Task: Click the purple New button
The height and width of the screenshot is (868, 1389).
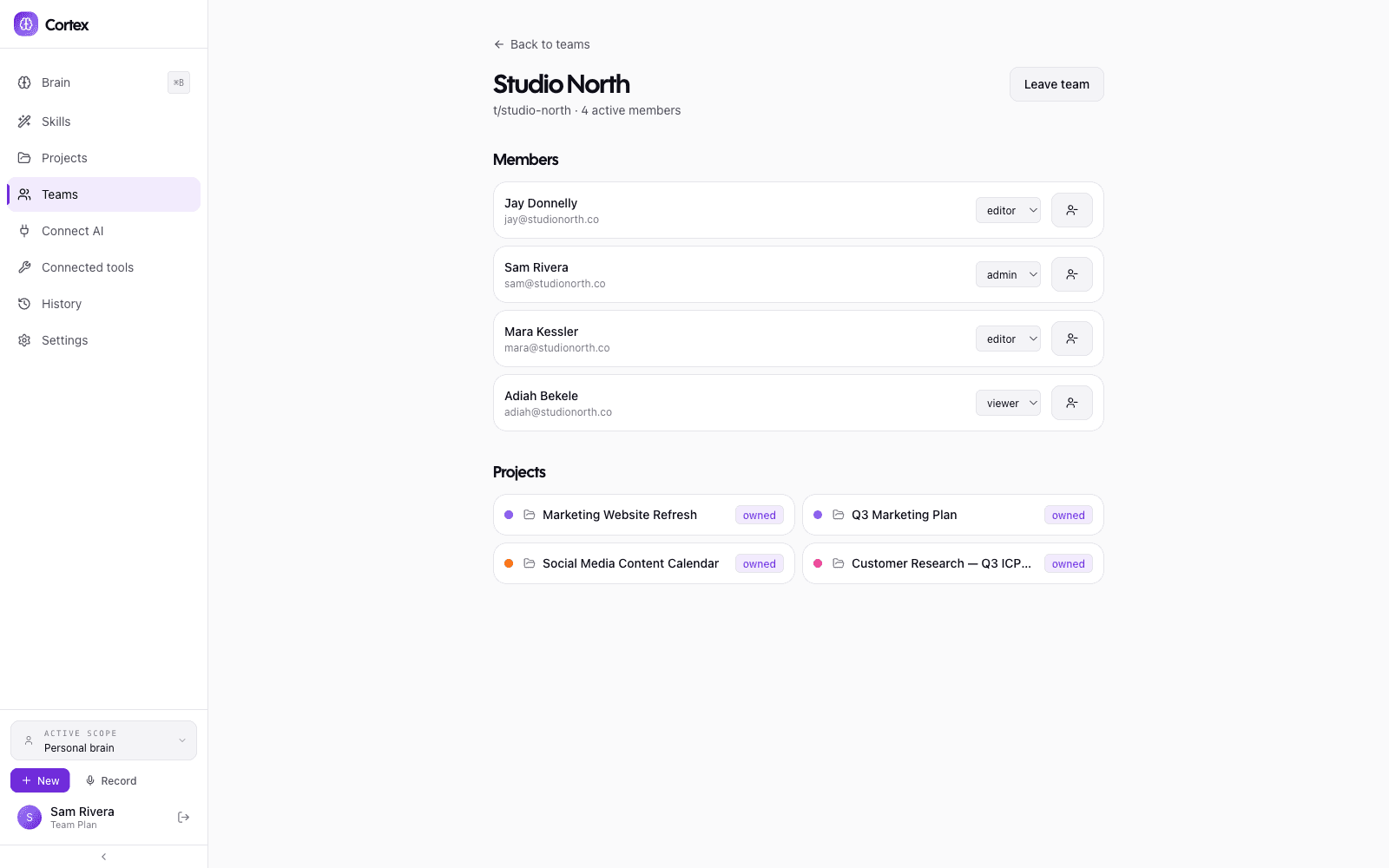Action: point(40,780)
